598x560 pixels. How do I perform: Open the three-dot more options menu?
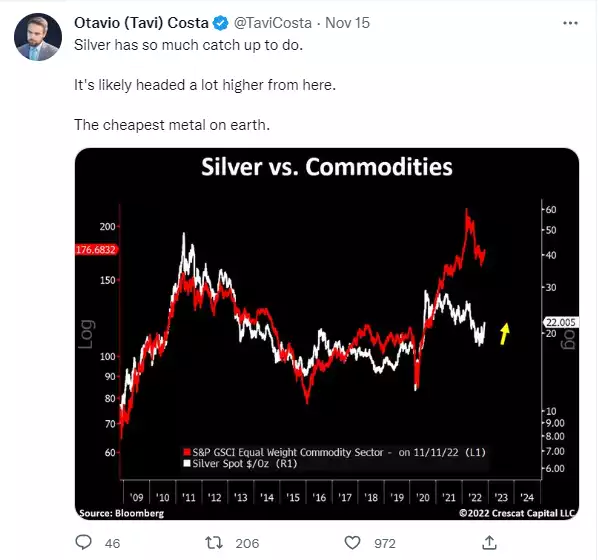pos(570,23)
